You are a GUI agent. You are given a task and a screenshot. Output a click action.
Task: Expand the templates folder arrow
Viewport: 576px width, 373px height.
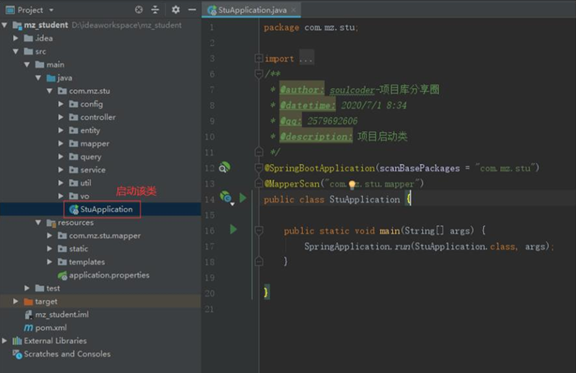[49, 262]
